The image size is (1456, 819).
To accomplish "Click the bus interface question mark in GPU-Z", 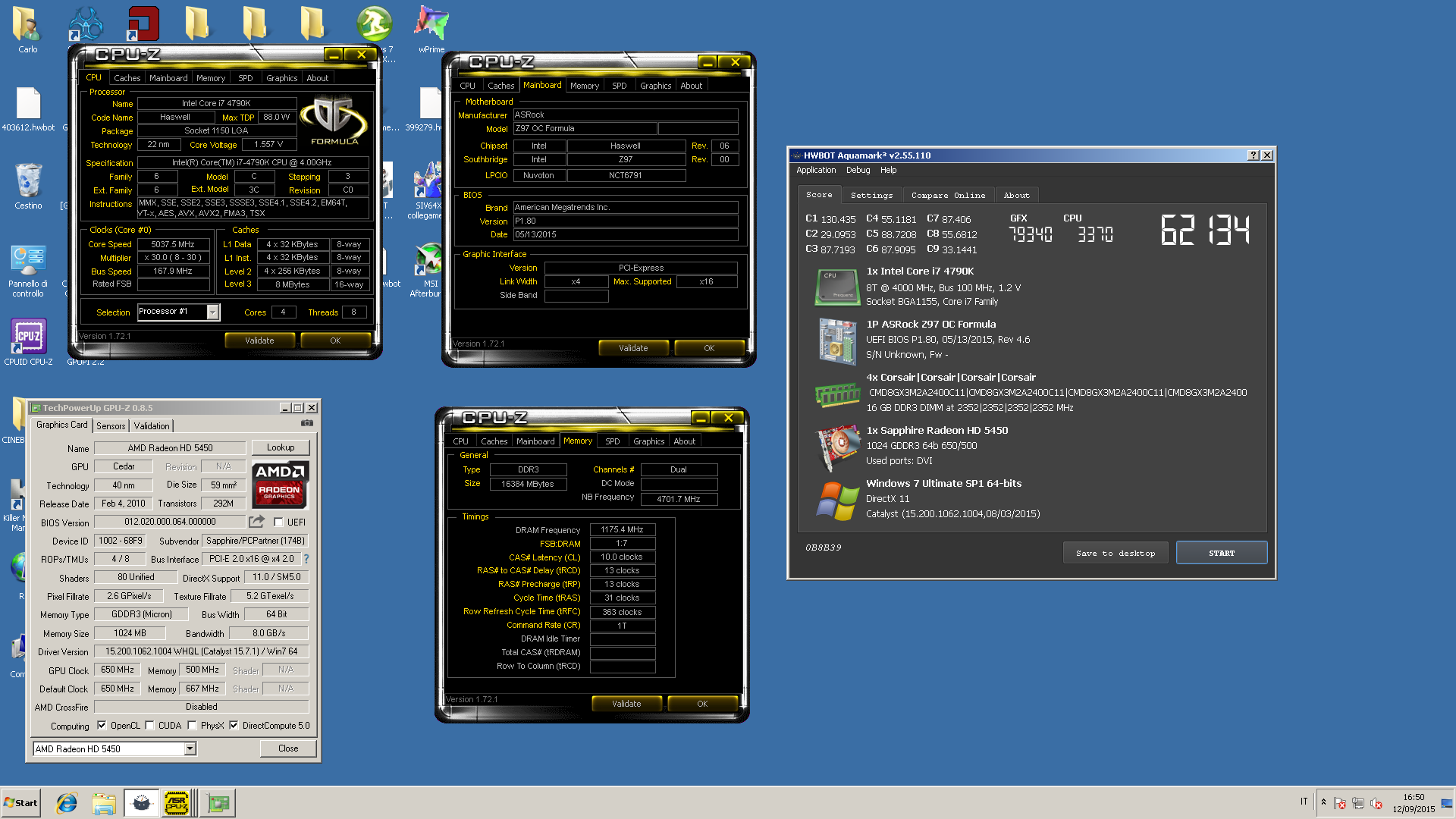I will point(306,559).
